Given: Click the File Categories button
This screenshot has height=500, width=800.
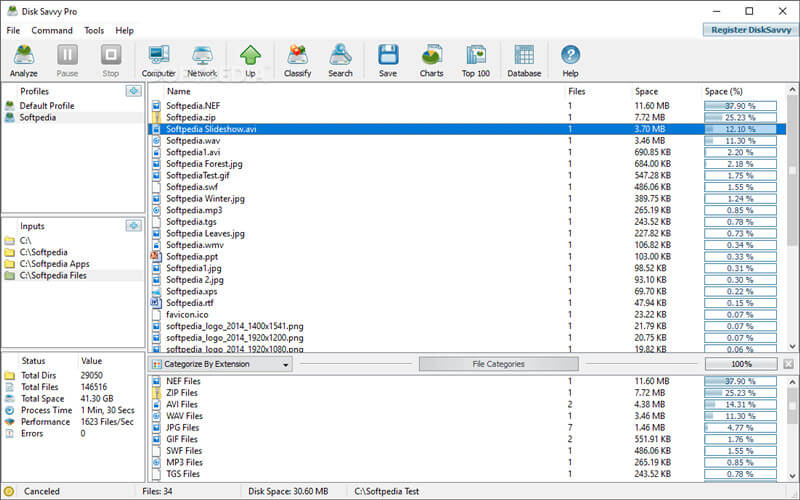Looking at the screenshot, I should (x=498, y=364).
